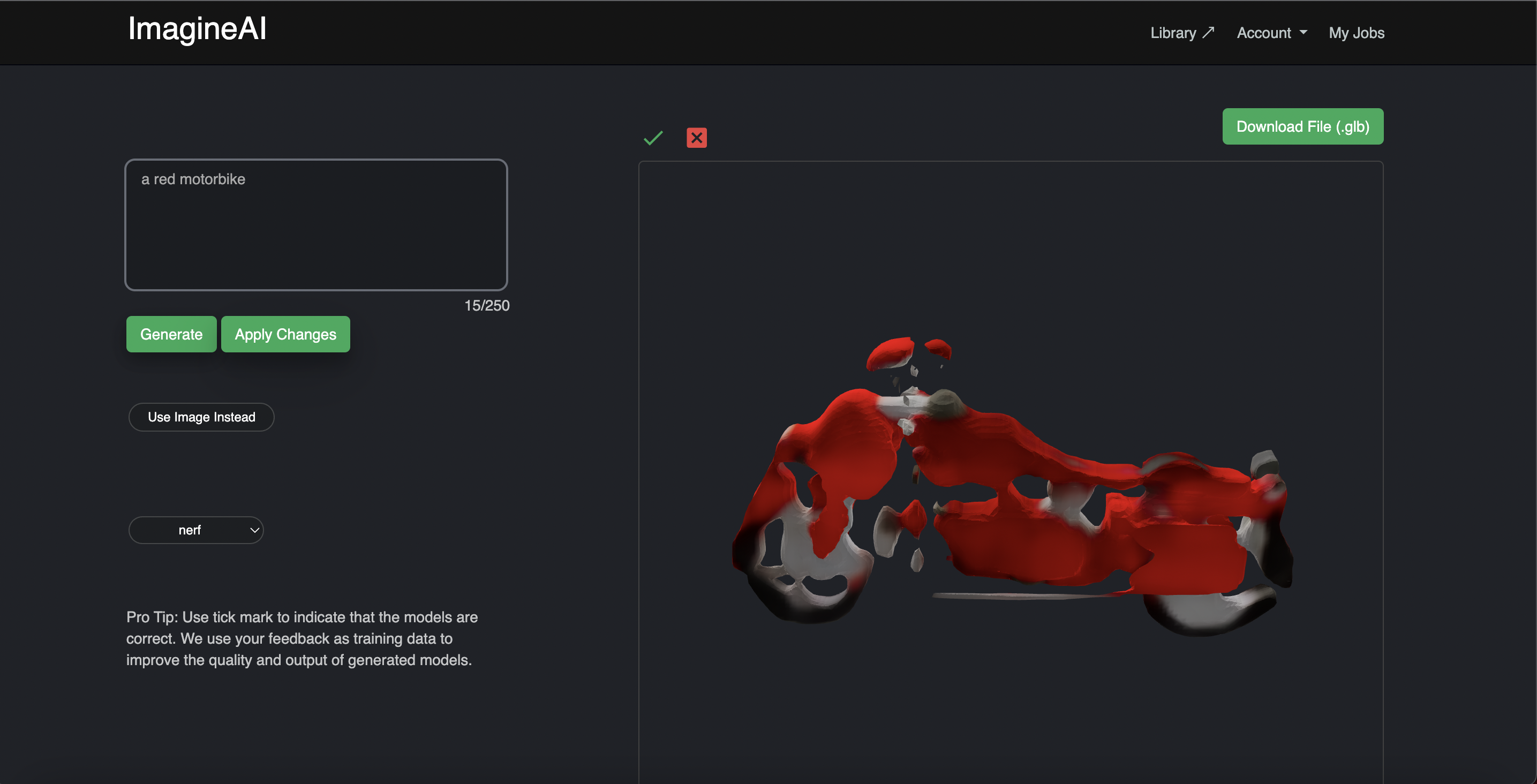The image size is (1537, 784).
Task: Mark model correct with green tick
Action: (653, 138)
